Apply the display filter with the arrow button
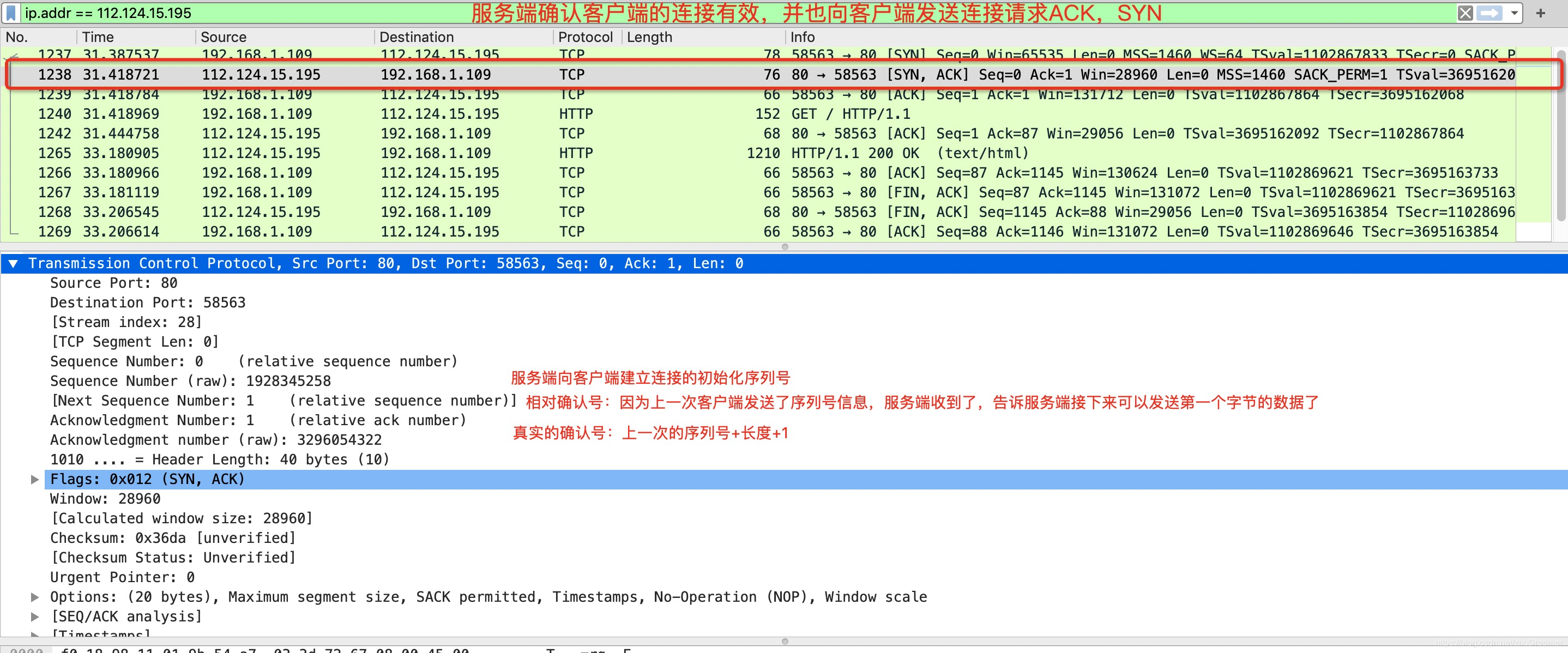The height and width of the screenshot is (653, 1568). pos(1489,13)
